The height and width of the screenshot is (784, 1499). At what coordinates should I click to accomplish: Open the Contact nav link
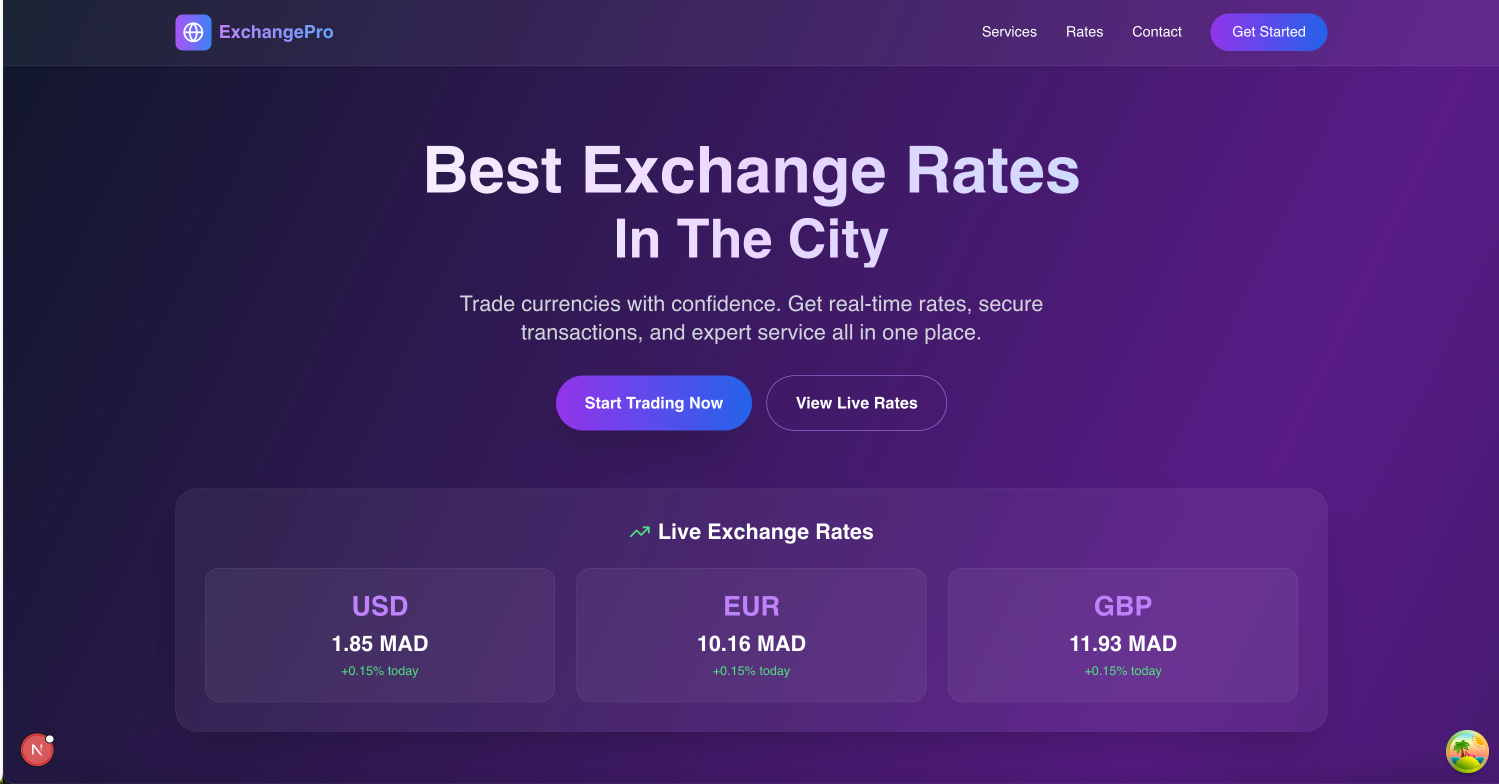(x=1157, y=32)
